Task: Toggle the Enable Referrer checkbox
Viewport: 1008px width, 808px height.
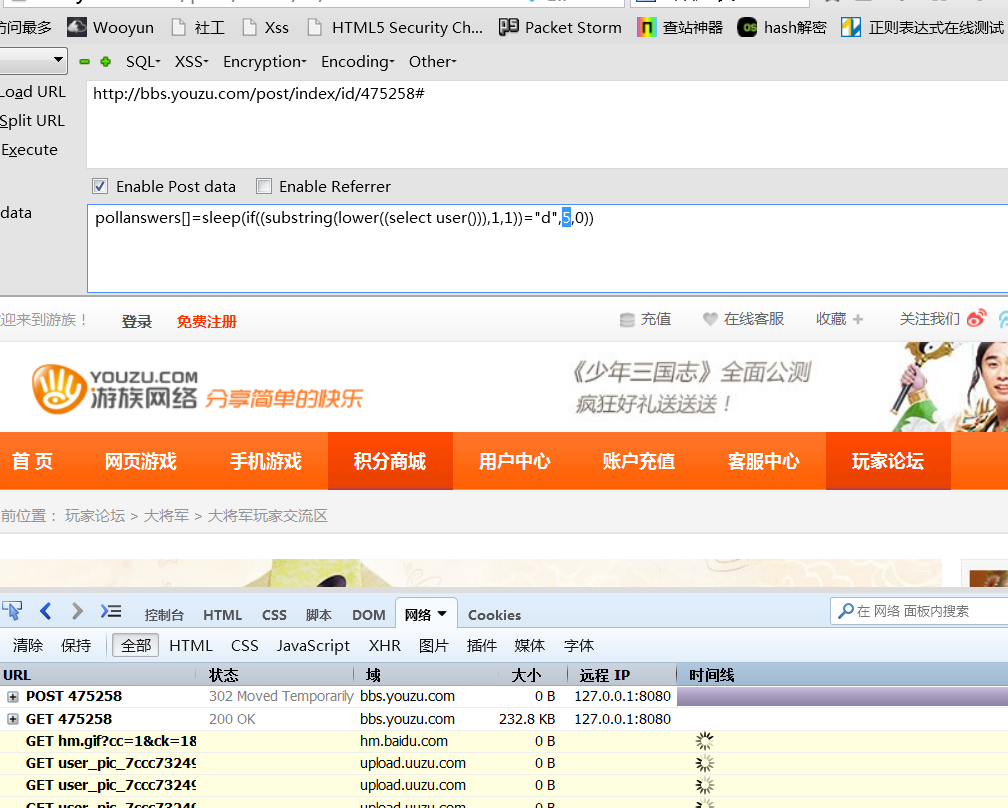Action: [264, 186]
